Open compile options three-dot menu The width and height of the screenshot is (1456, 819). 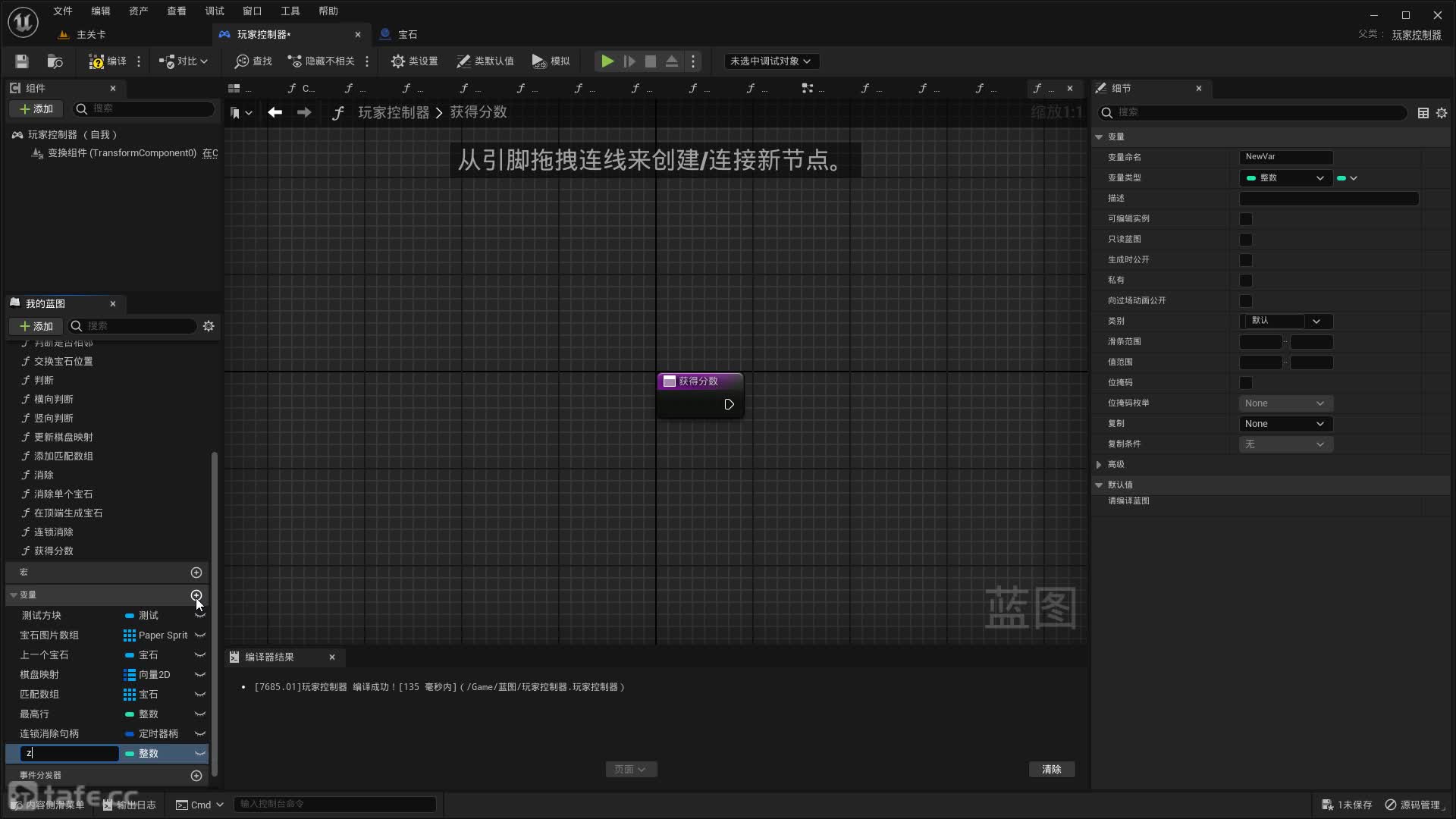[x=139, y=61]
